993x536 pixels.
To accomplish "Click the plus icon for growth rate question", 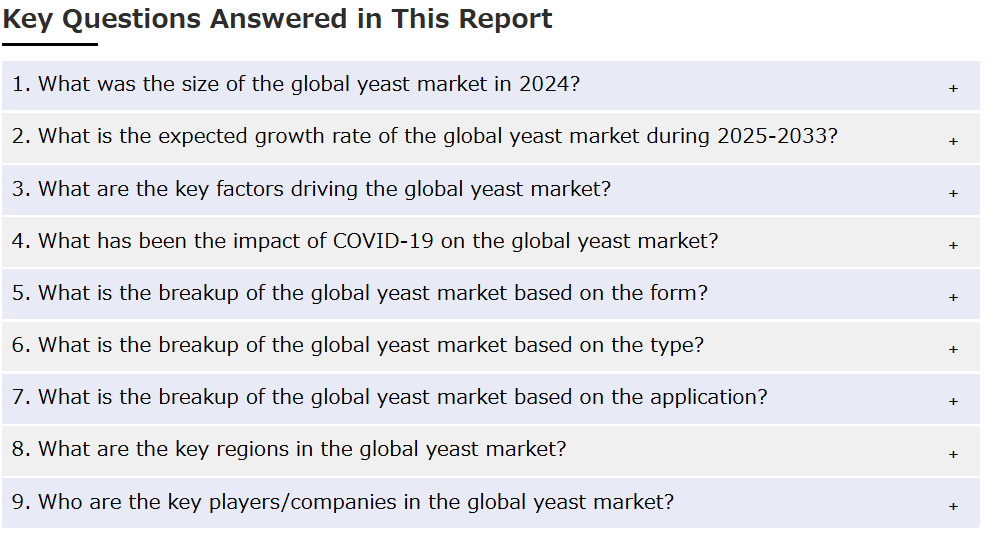I will [x=953, y=141].
